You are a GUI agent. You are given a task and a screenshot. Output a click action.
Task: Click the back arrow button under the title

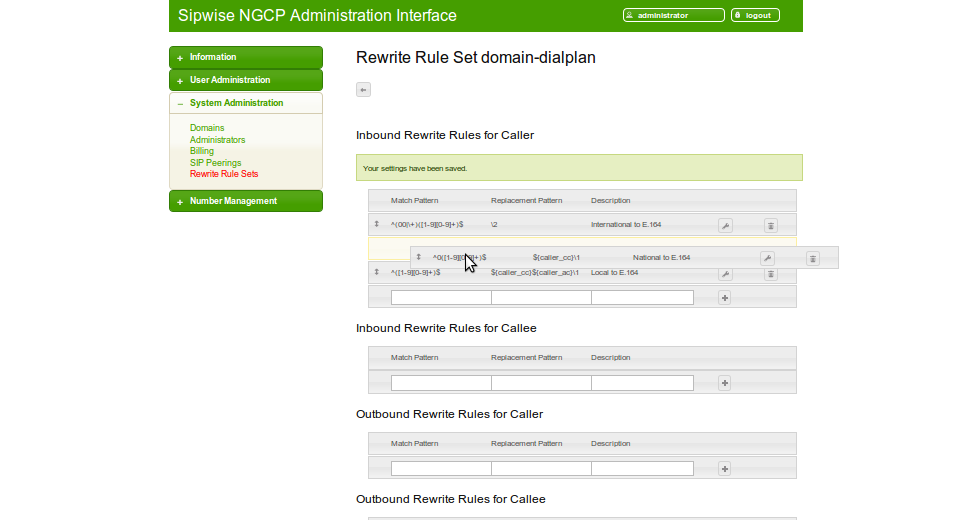click(x=364, y=90)
